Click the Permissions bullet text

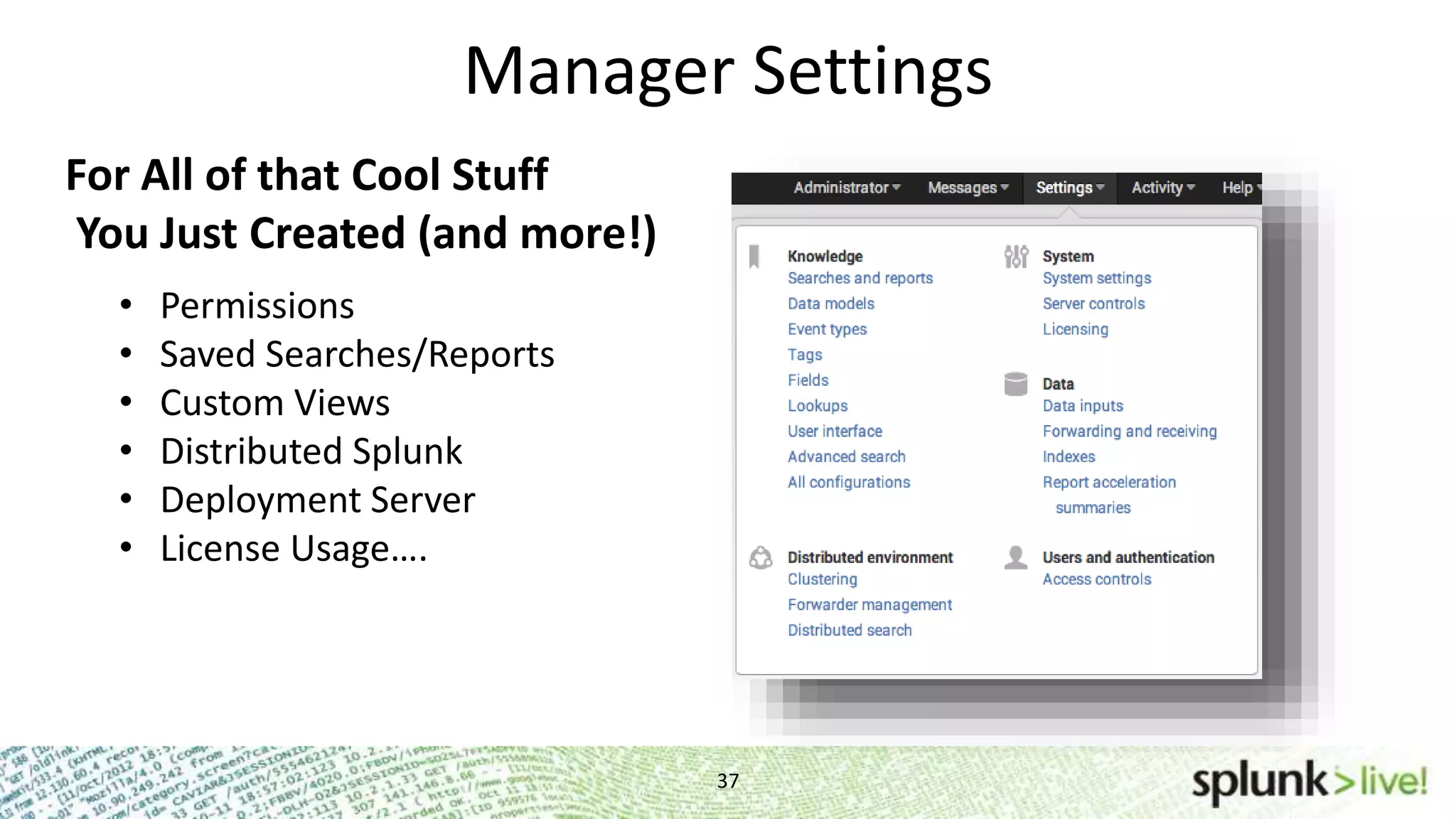(x=257, y=306)
